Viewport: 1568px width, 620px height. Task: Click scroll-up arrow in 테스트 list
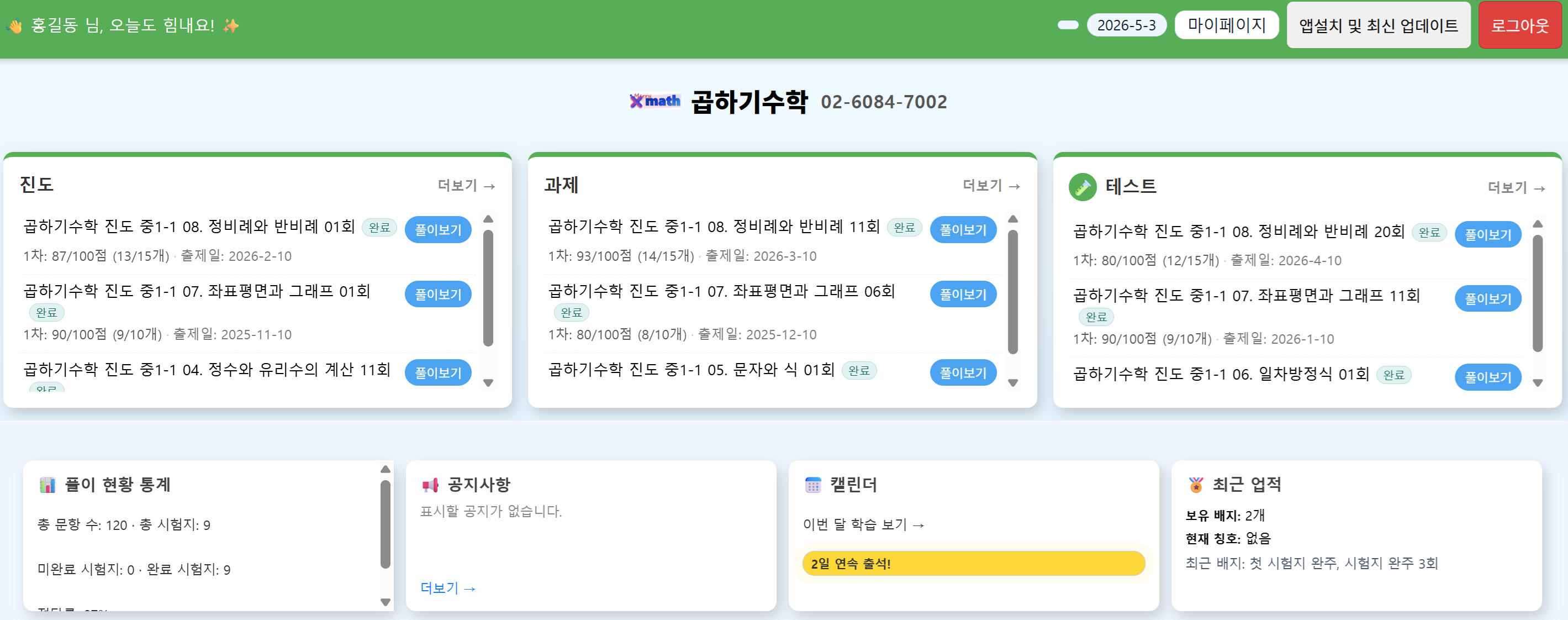point(1538,223)
